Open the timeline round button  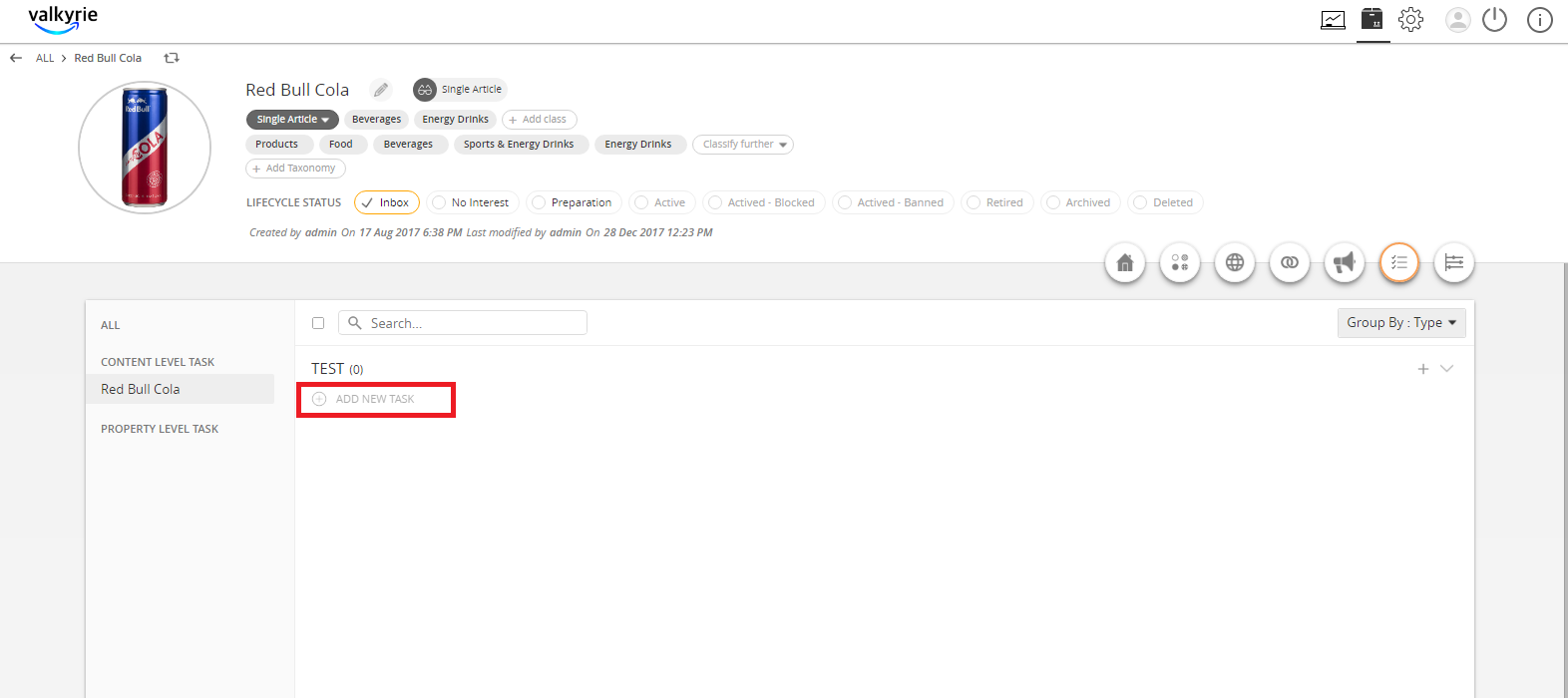[x=1454, y=262]
